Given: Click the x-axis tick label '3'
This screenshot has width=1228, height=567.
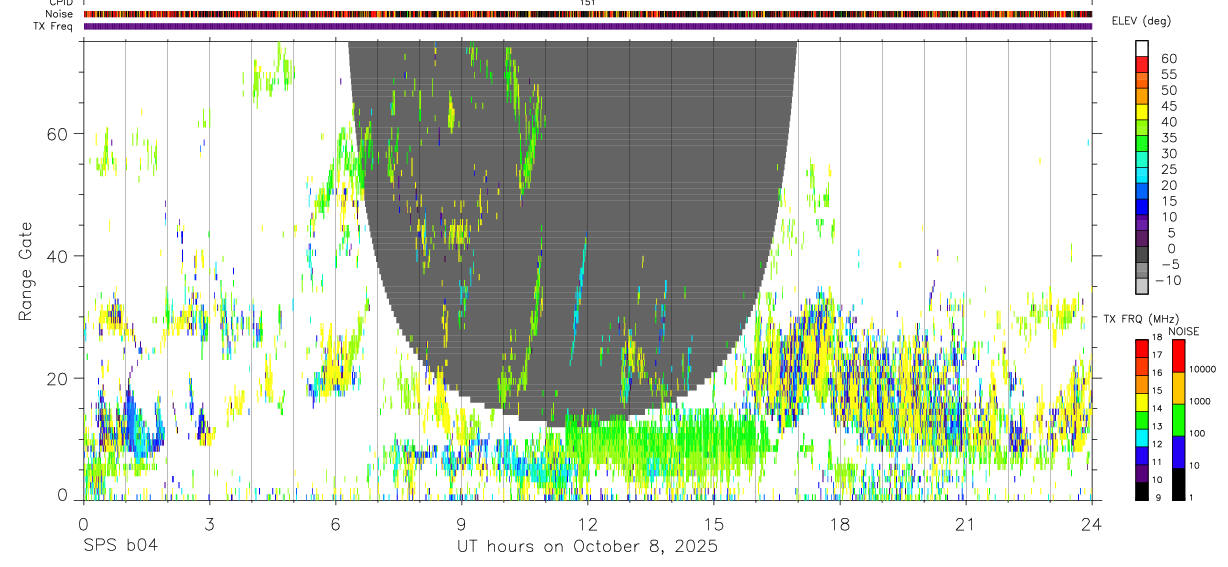Looking at the screenshot, I should click(x=209, y=523).
